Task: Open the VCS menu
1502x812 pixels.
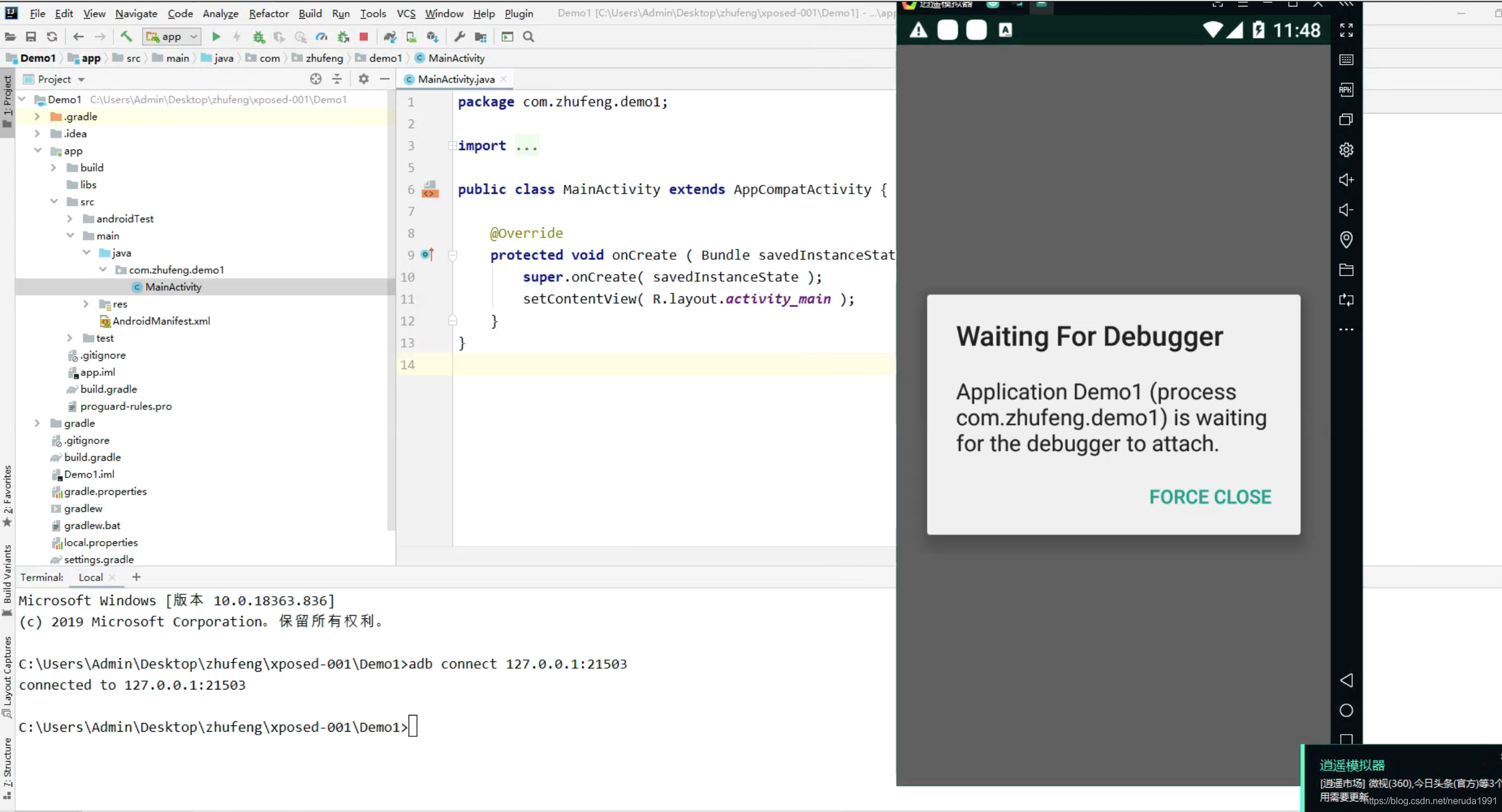Action: tap(406, 13)
